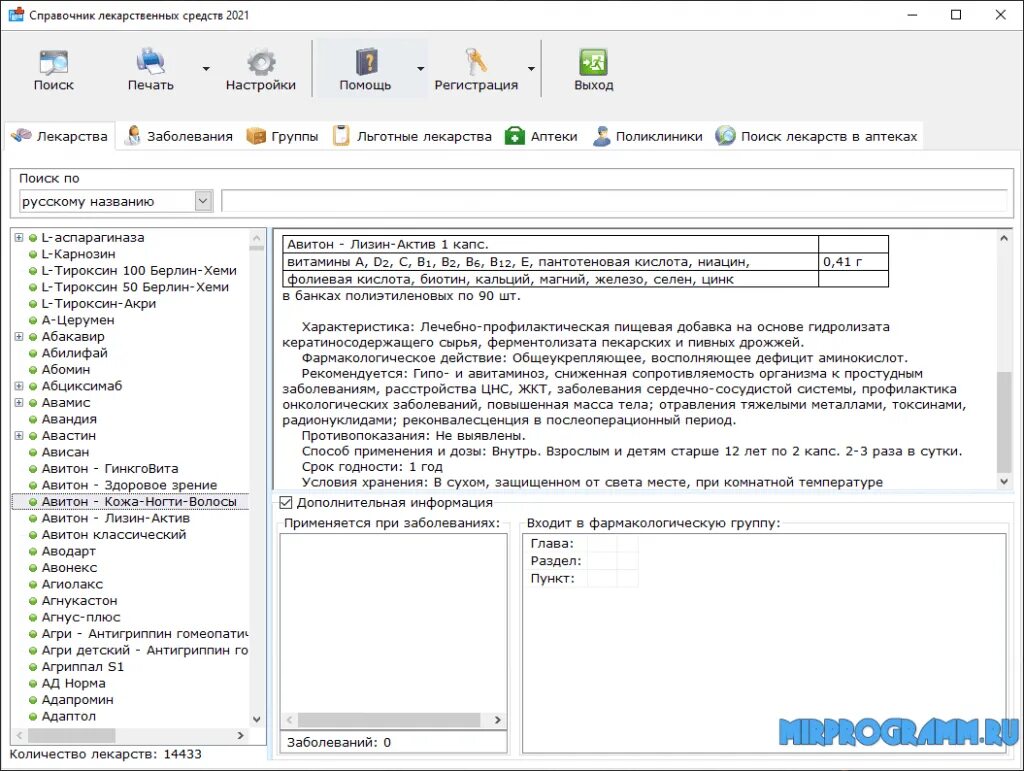Screen dimensions: 1024x771
Task: Open the Льготные лекарства tab
Action: pos(412,136)
